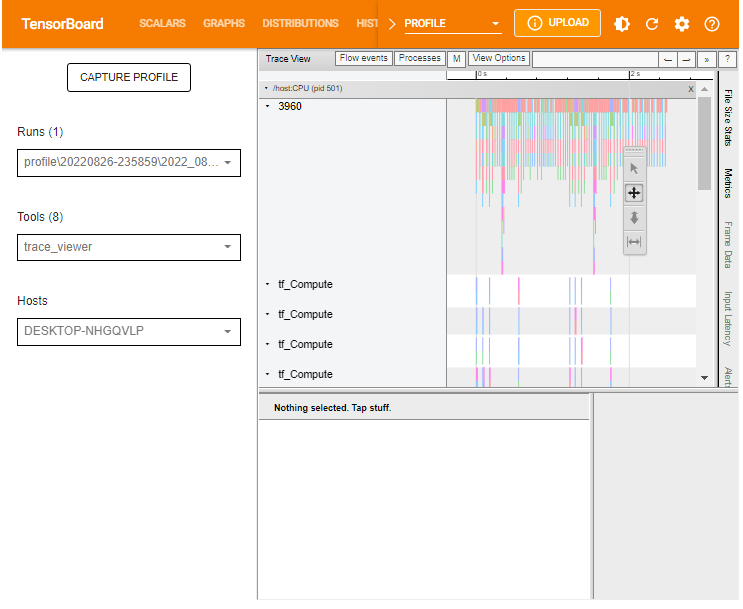The width and height of the screenshot is (743, 609).
Task: Open the Runs dropdown
Action: [129, 163]
